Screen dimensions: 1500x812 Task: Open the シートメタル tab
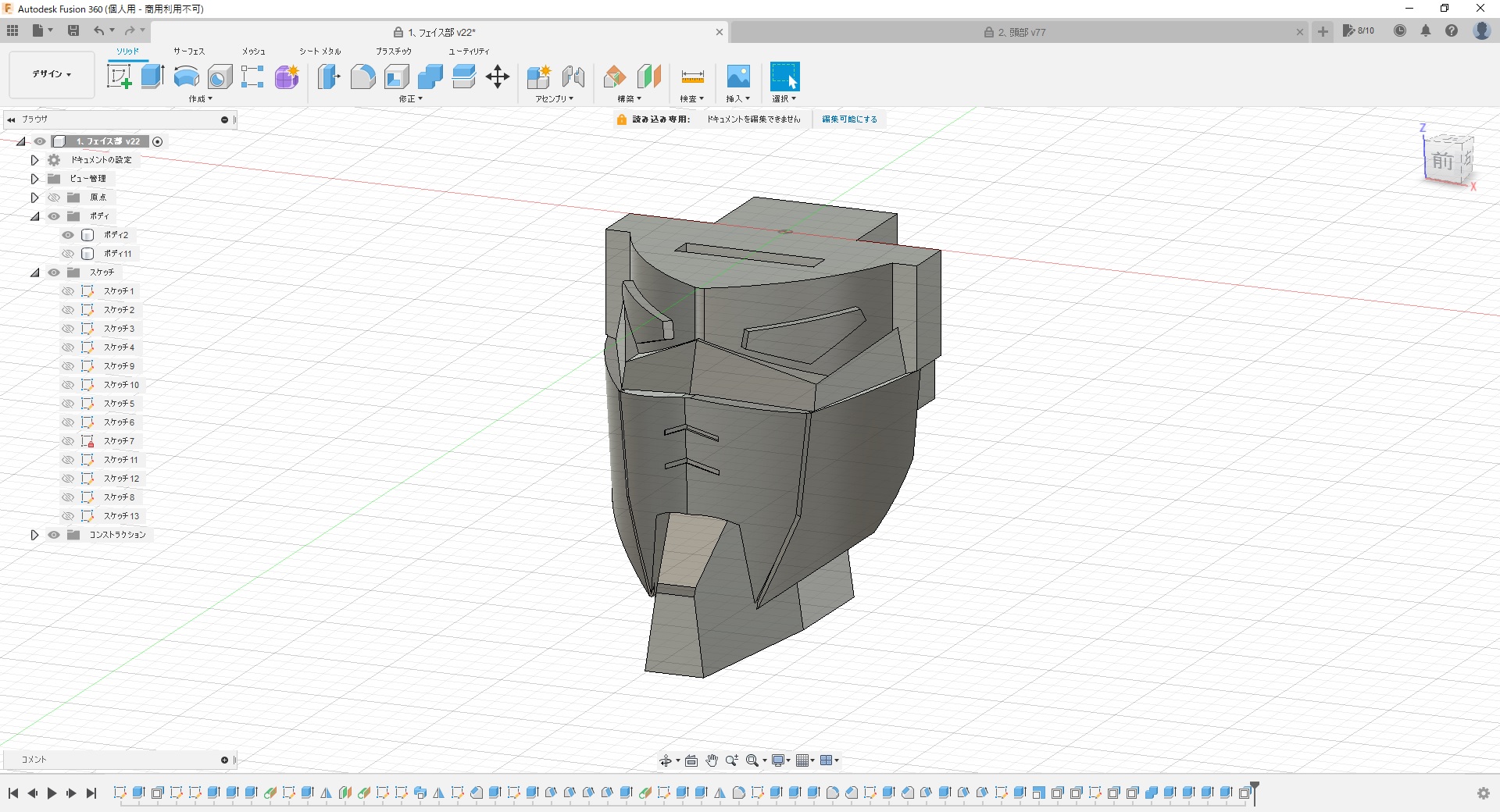click(320, 52)
